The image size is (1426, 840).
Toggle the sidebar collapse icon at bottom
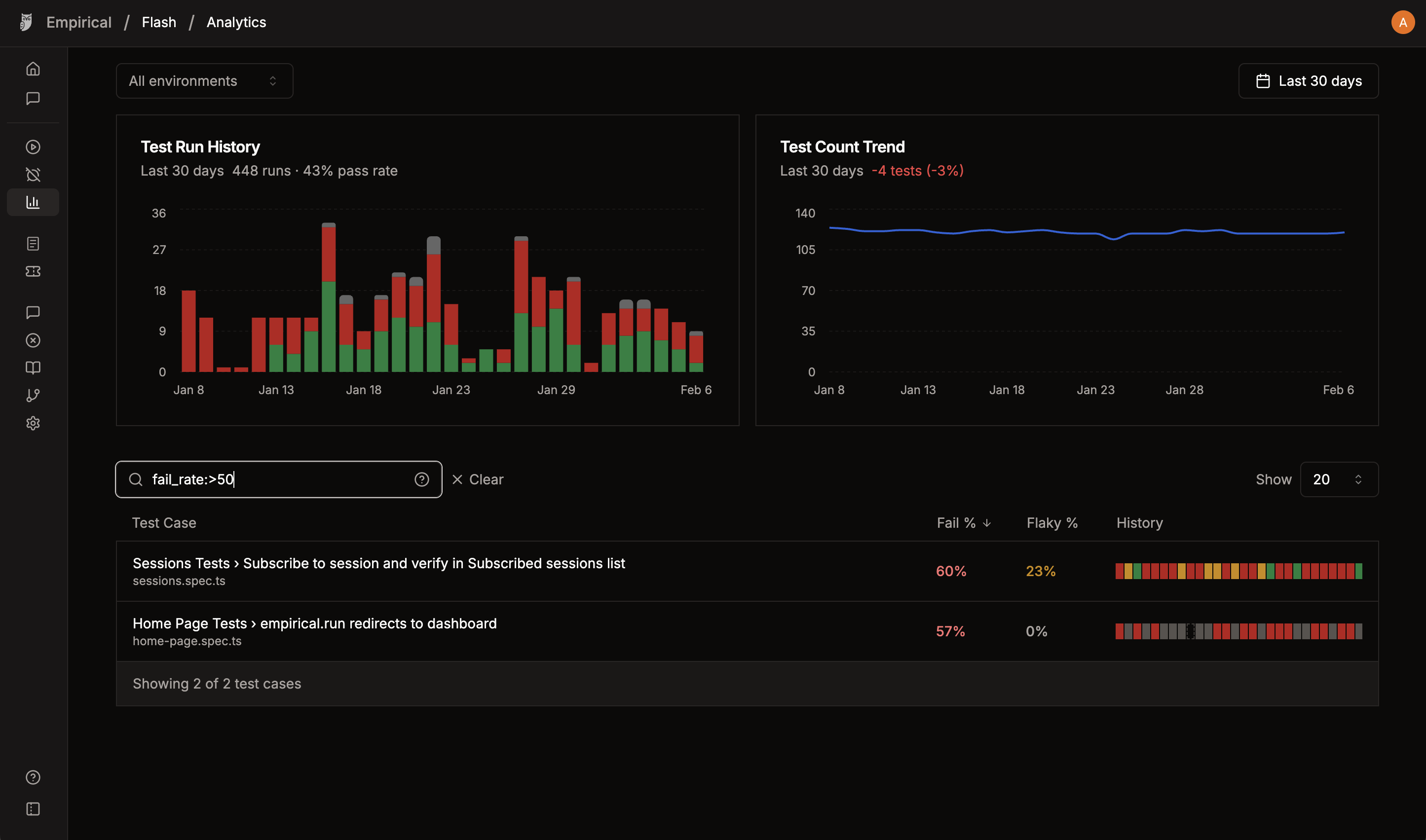pos(32,808)
